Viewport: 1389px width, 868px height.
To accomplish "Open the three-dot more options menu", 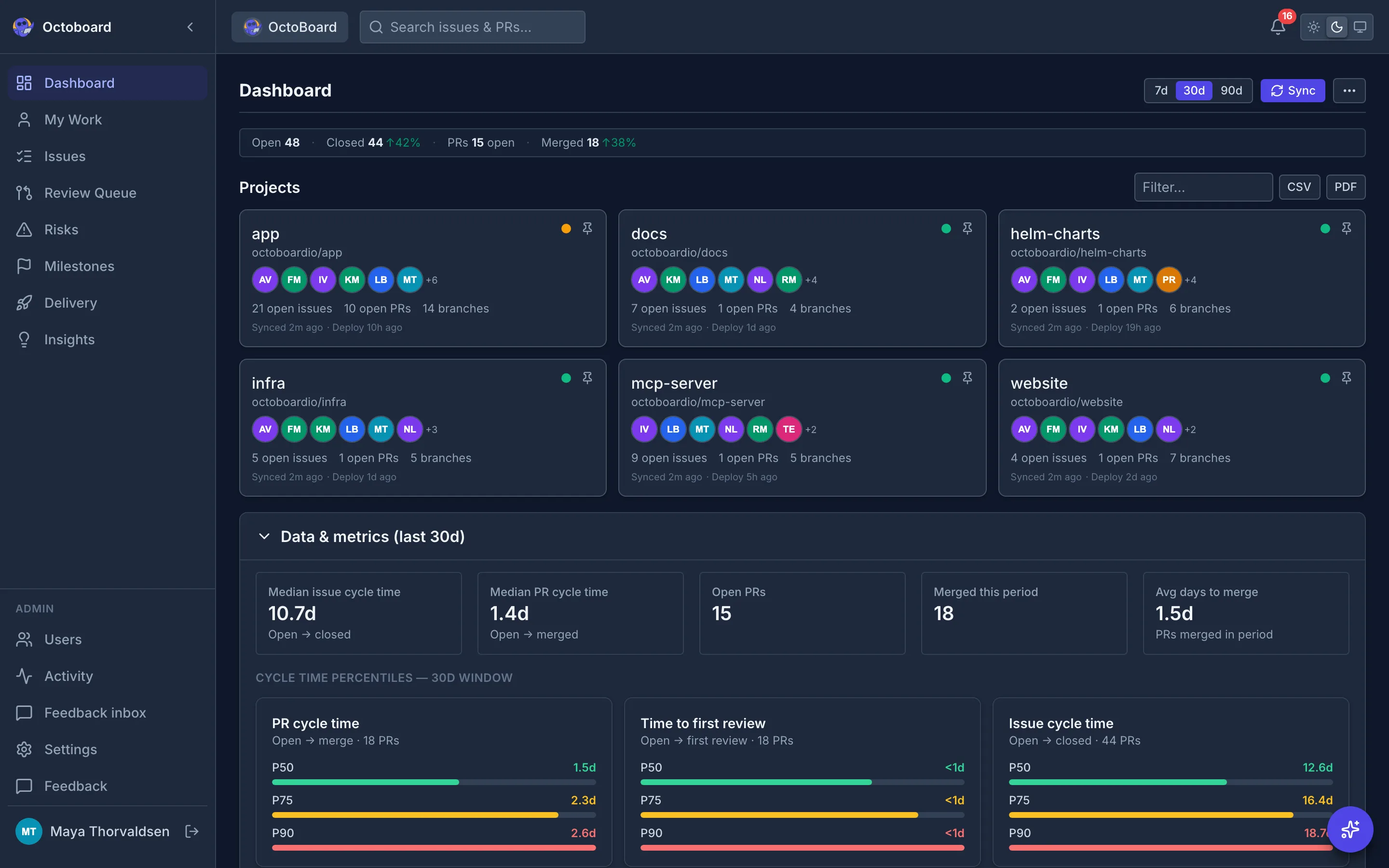I will tap(1349, 91).
